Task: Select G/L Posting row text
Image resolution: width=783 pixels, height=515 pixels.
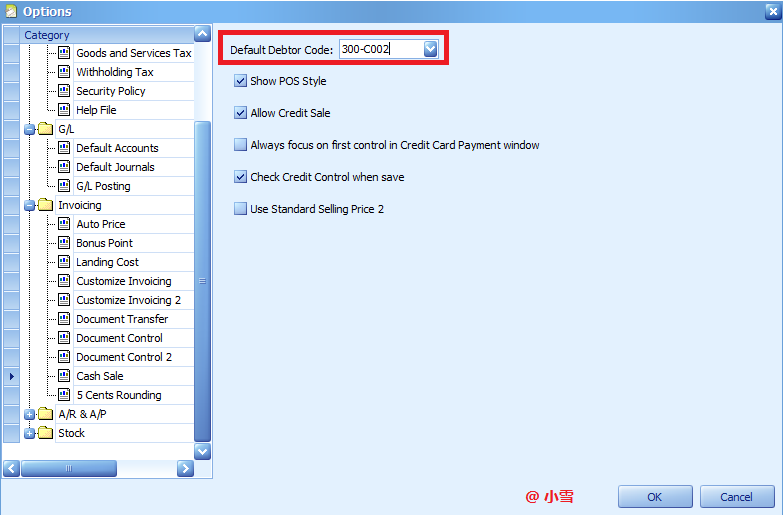Action: tap(103, 186)
